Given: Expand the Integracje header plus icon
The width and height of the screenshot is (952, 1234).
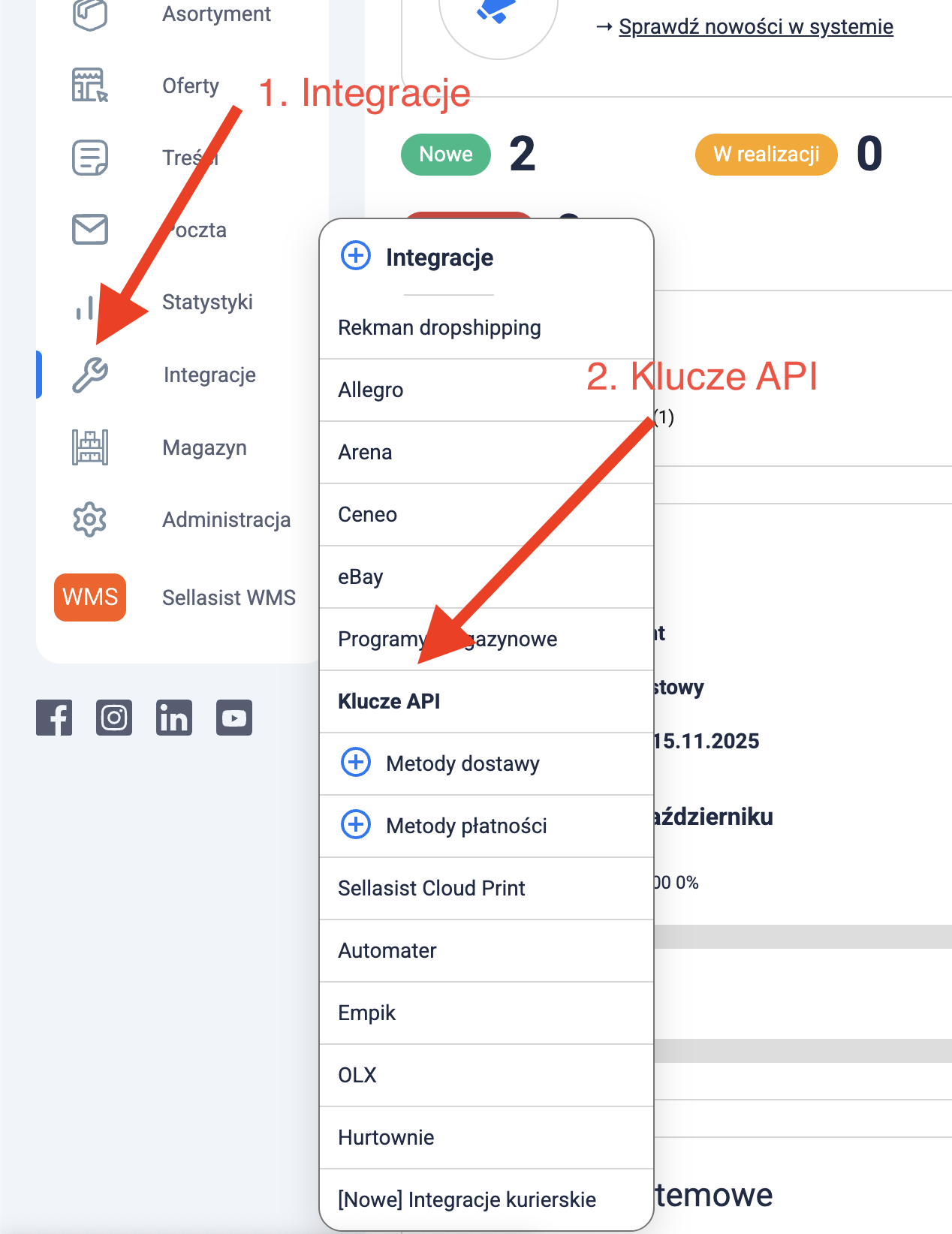Looking at the screenshot, I should (x=356, y=256).
